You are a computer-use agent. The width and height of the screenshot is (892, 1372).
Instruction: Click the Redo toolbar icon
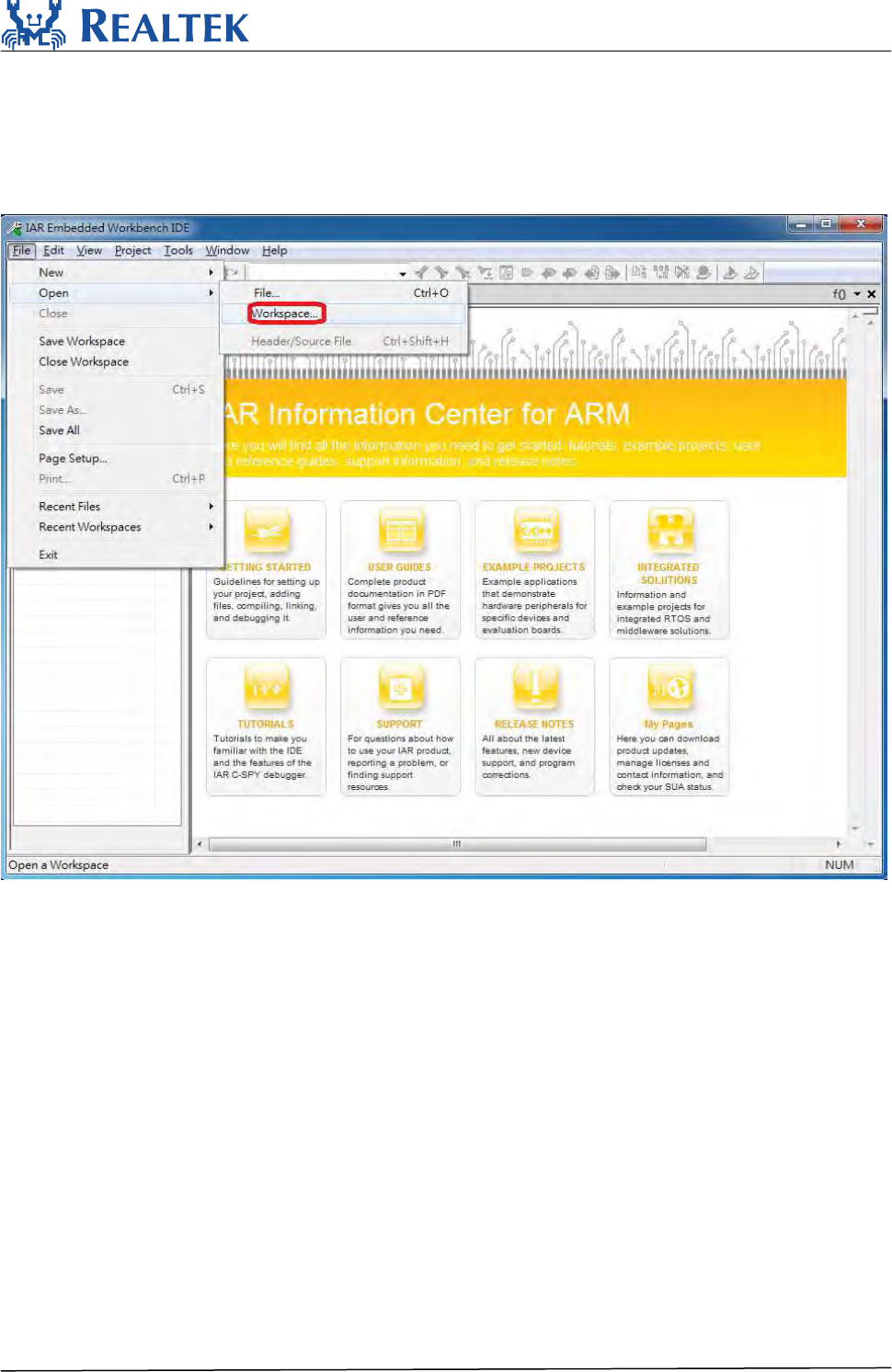pyautogui.click(x=231, y=272)
